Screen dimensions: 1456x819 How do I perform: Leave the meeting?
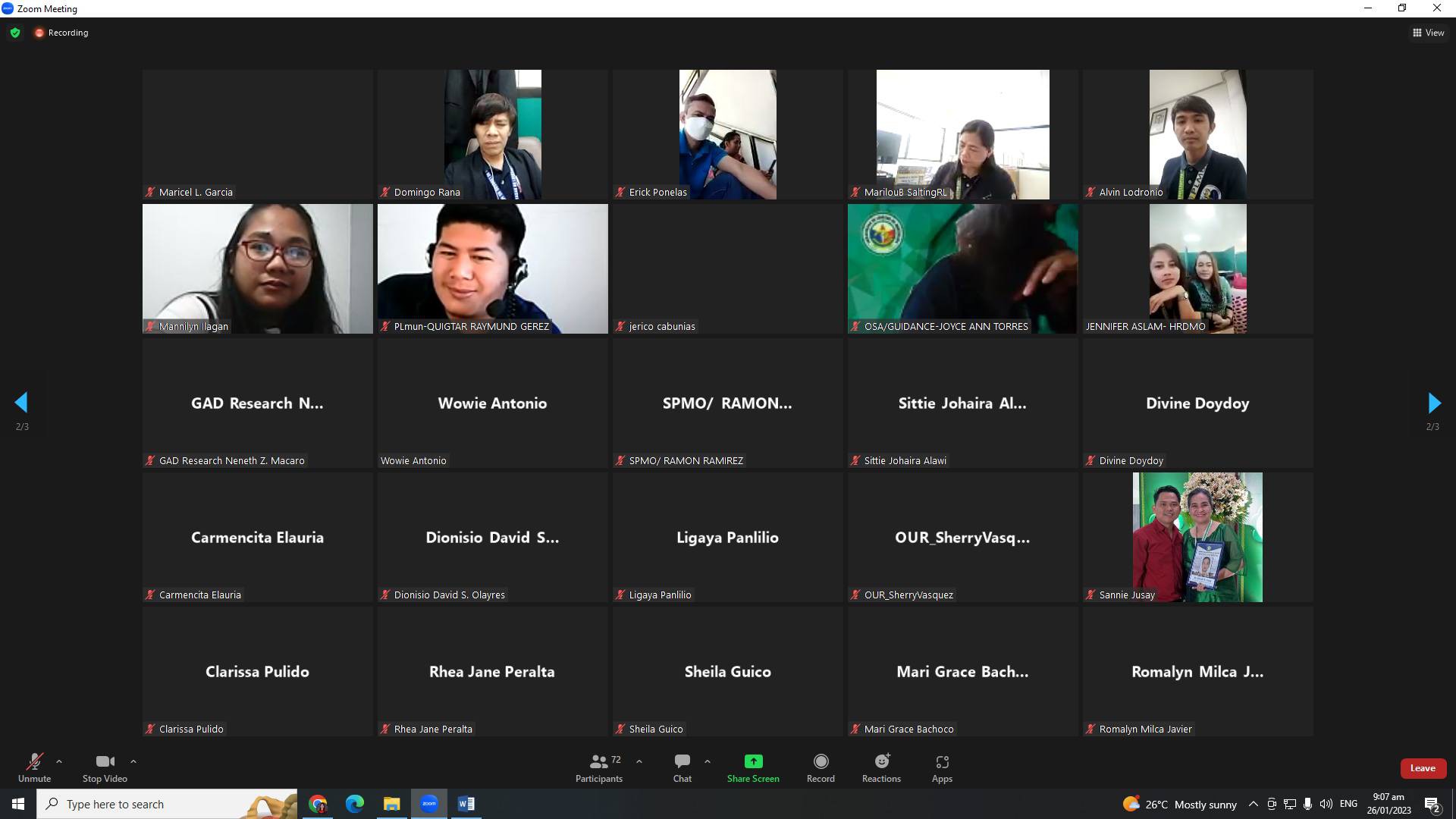(x=1423, y=768)
